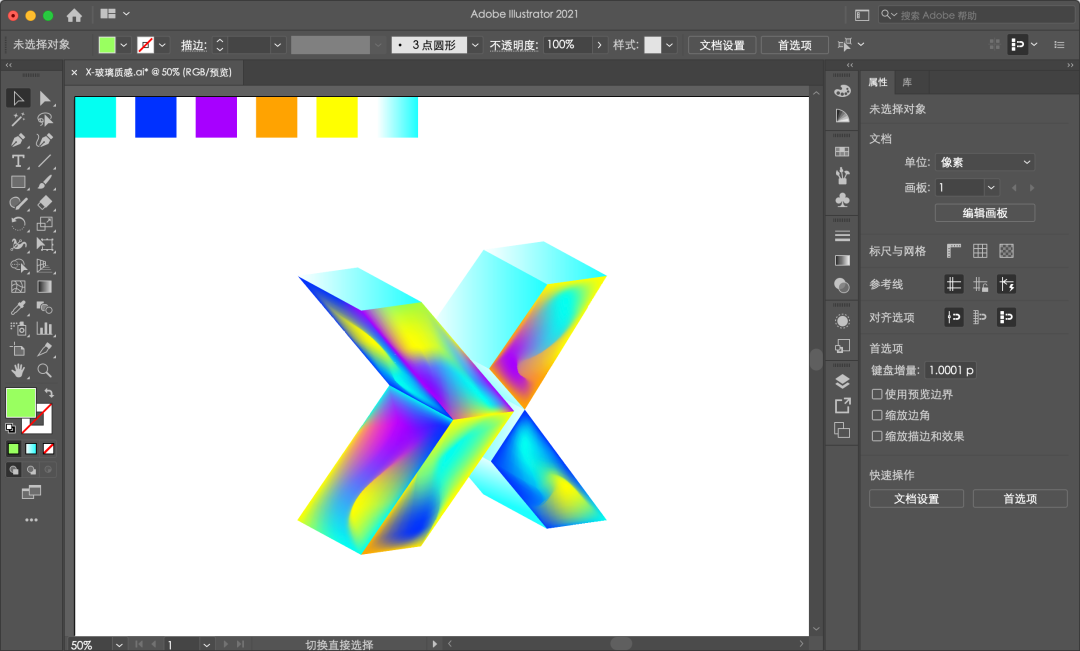Toggle the grid display button
Screen dimensions: 1080x651
pos(980,251)
